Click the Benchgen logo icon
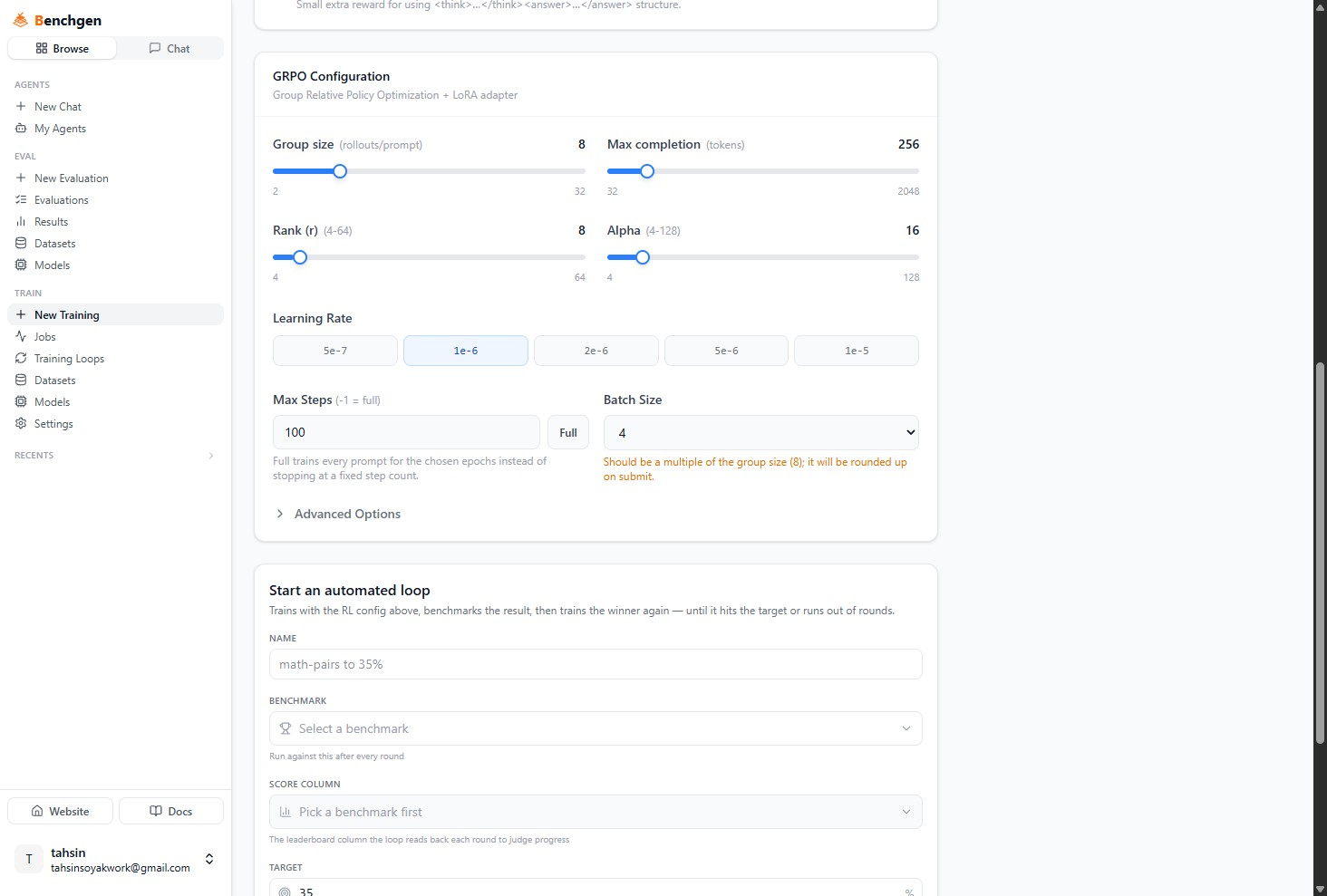This screenshot has height=896, width=1327. click(20, 20)
